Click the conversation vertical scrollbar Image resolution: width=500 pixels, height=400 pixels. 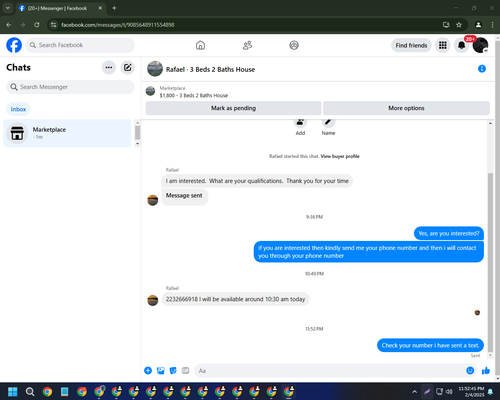(x=490, y=262)
